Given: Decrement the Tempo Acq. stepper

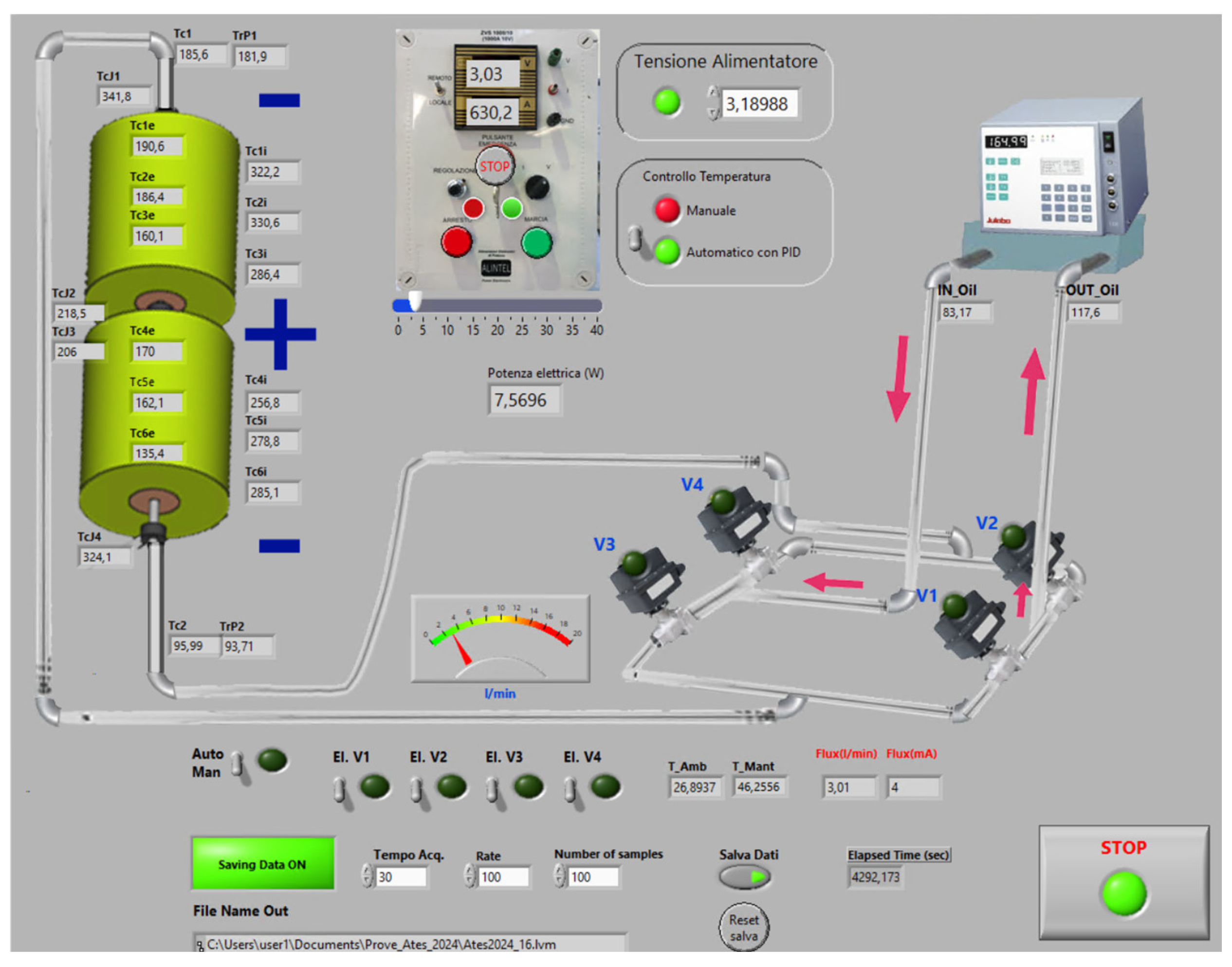Looking at the screenshot, I should click(367, 881).
